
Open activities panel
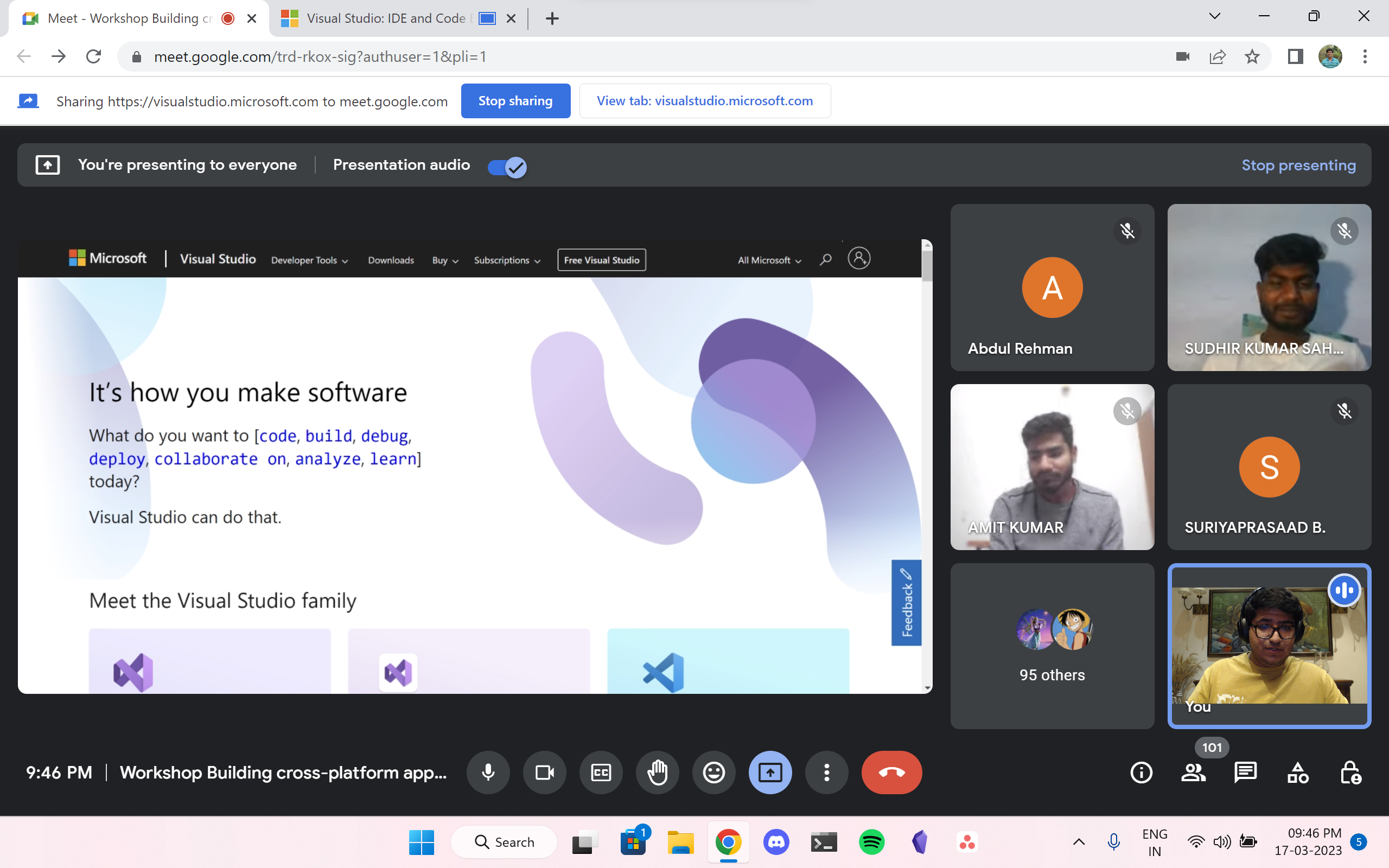1298,773
